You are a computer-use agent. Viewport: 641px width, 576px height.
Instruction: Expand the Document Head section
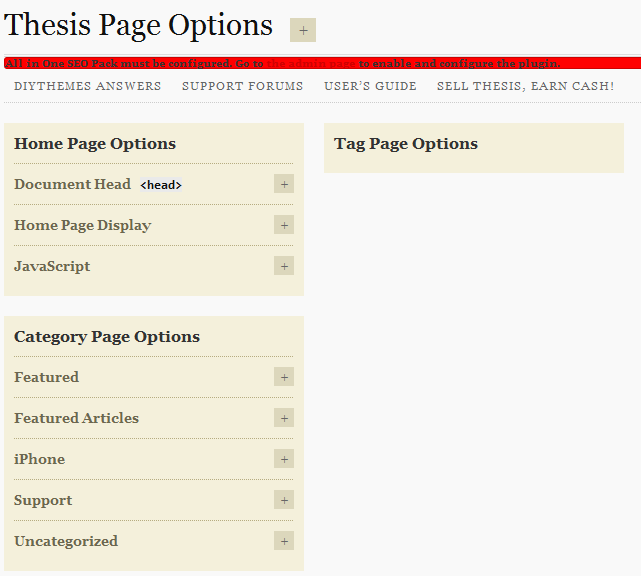284,184
